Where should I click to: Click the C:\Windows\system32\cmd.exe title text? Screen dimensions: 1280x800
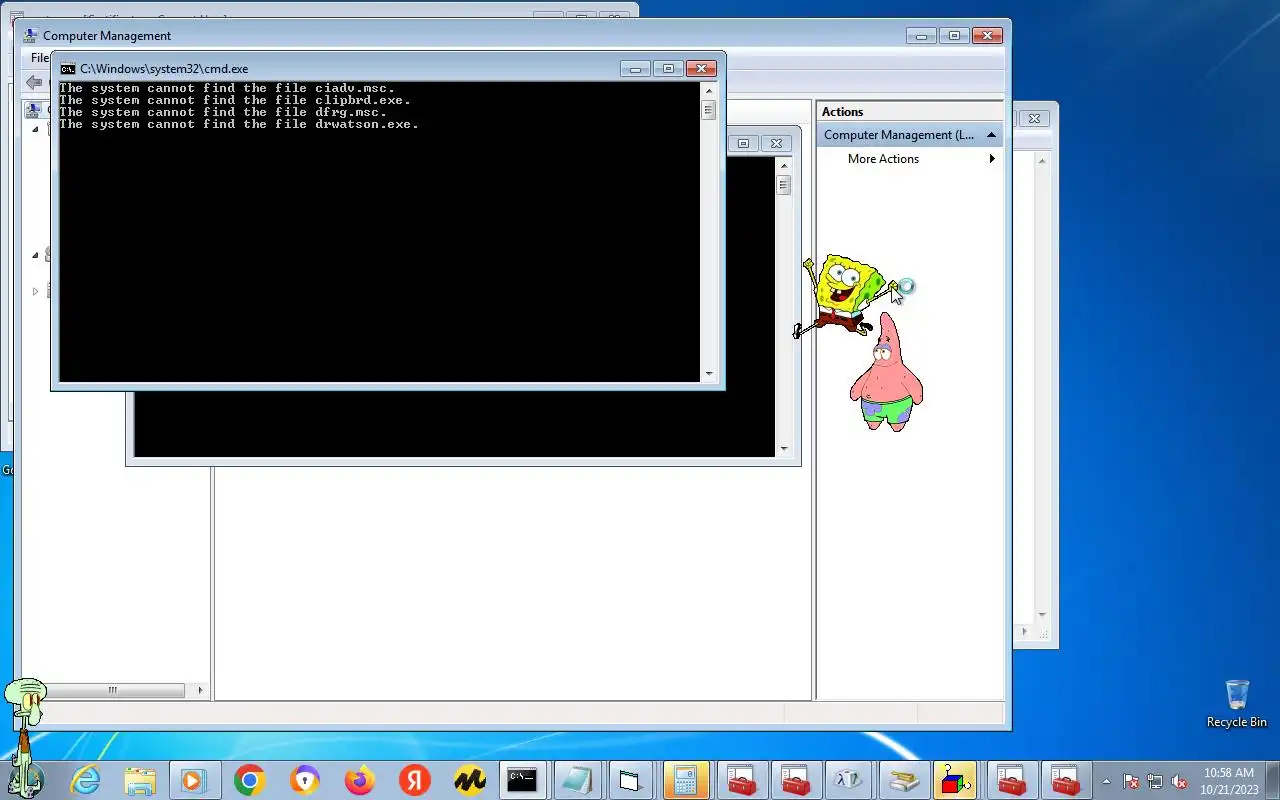click(x=164, y=69)
